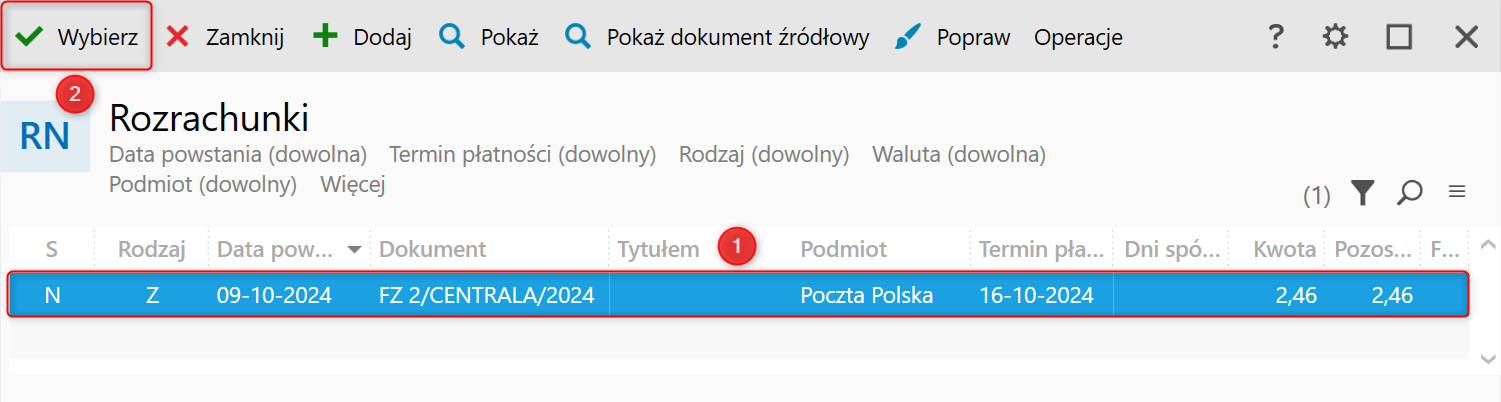1501x402 pixels.
Task: Open the three-line list menu icon
Action: pos(1457,192)
